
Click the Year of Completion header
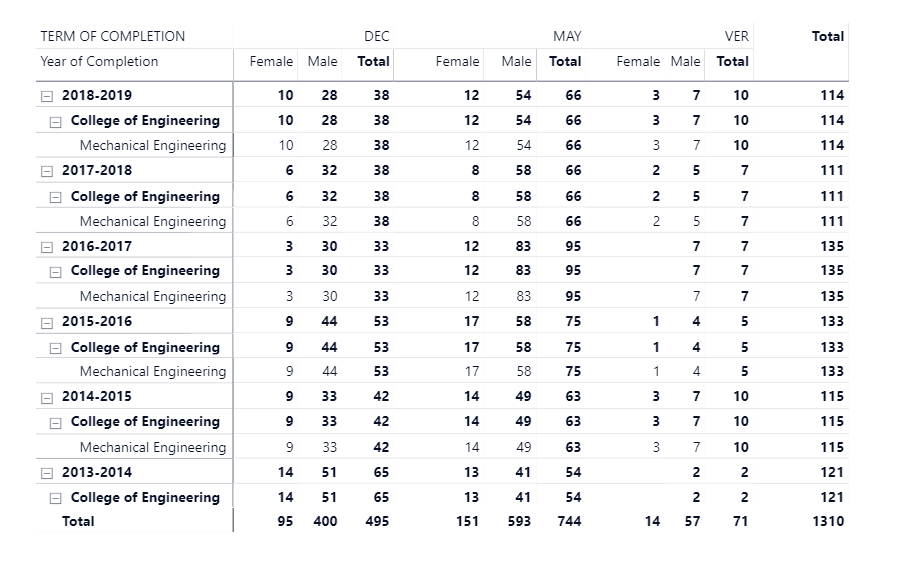(99, 62)
